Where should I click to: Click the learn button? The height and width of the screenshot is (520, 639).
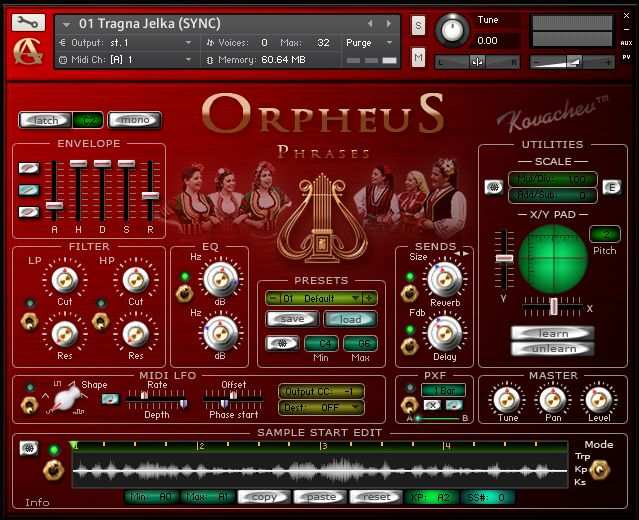pyautogui.click(x=553, y=333)
